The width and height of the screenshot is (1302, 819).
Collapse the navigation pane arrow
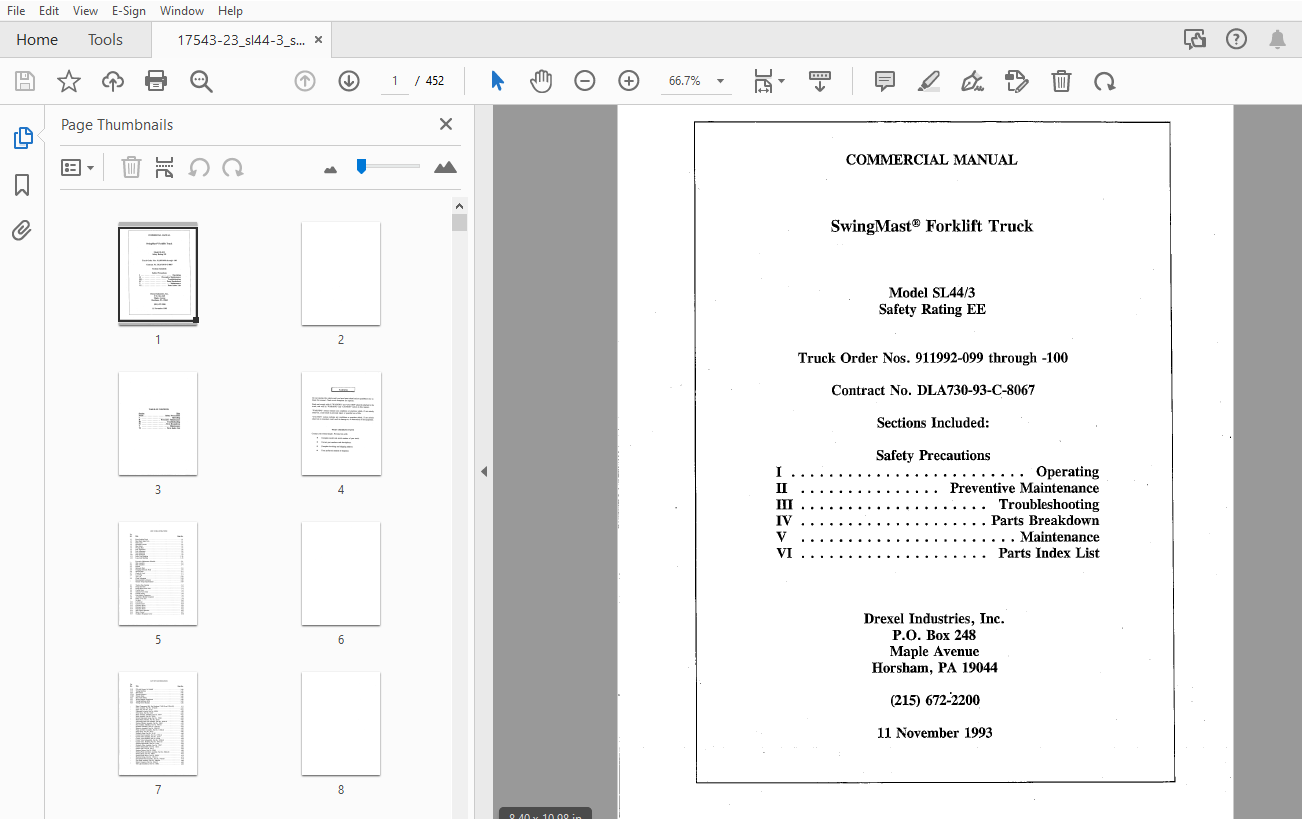click(484, 471)
